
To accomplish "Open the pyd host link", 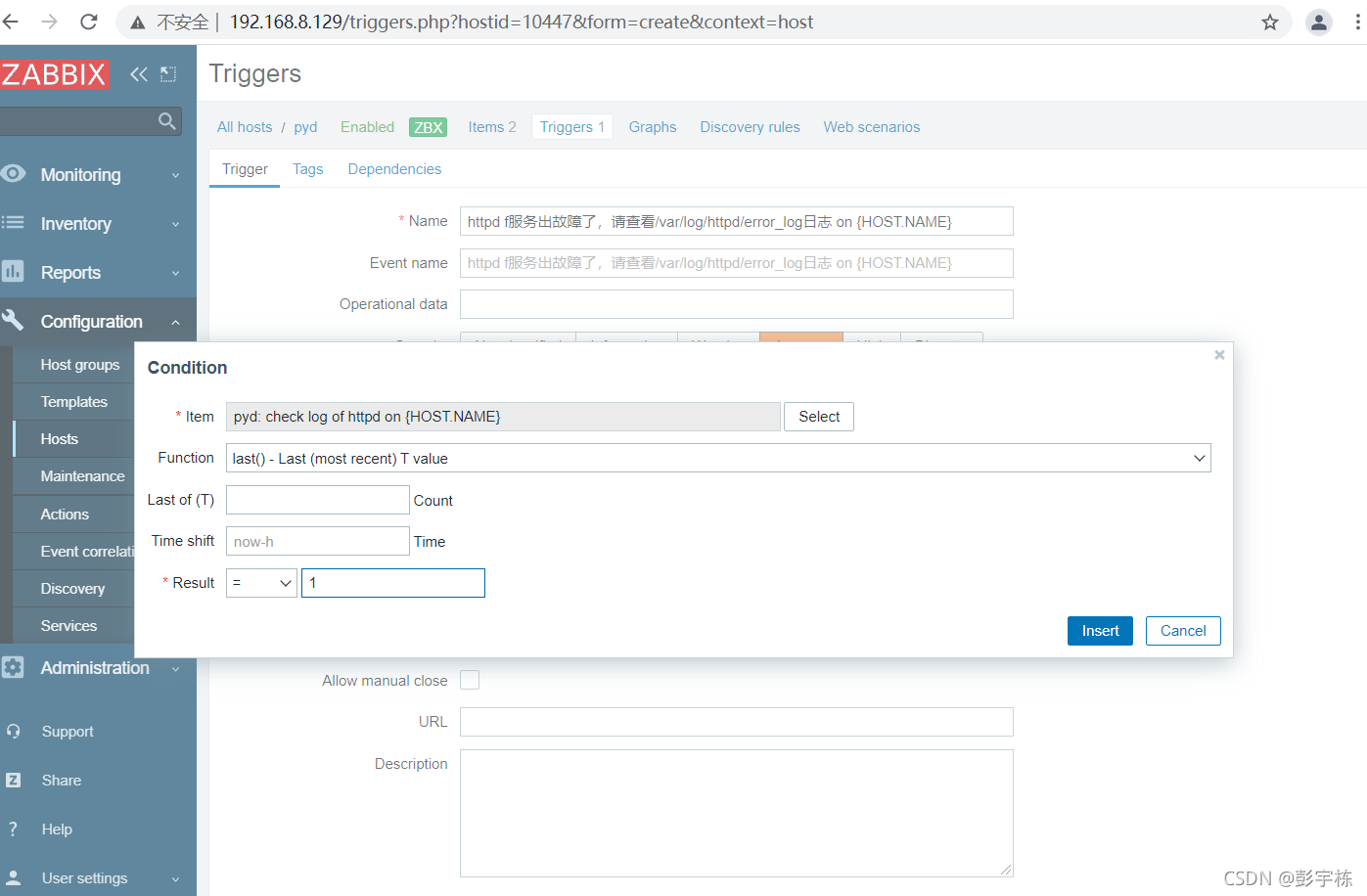I will (305, 127).
